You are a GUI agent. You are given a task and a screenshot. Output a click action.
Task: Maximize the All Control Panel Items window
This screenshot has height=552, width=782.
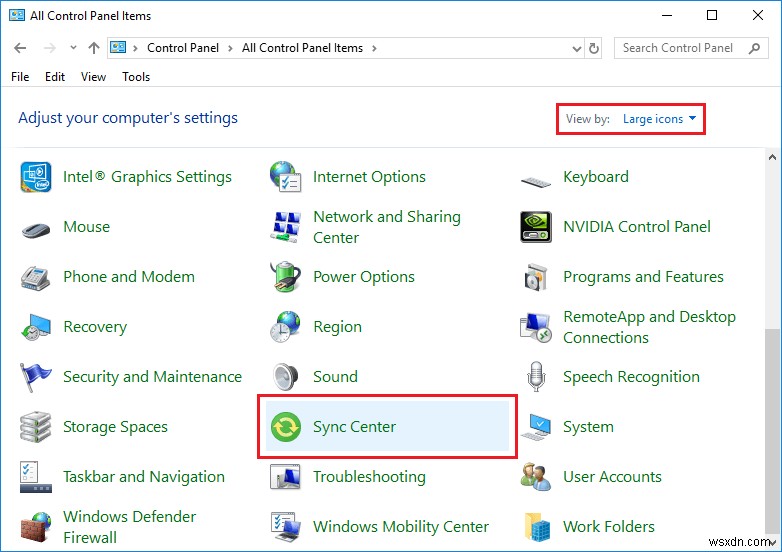click(712, 15)
